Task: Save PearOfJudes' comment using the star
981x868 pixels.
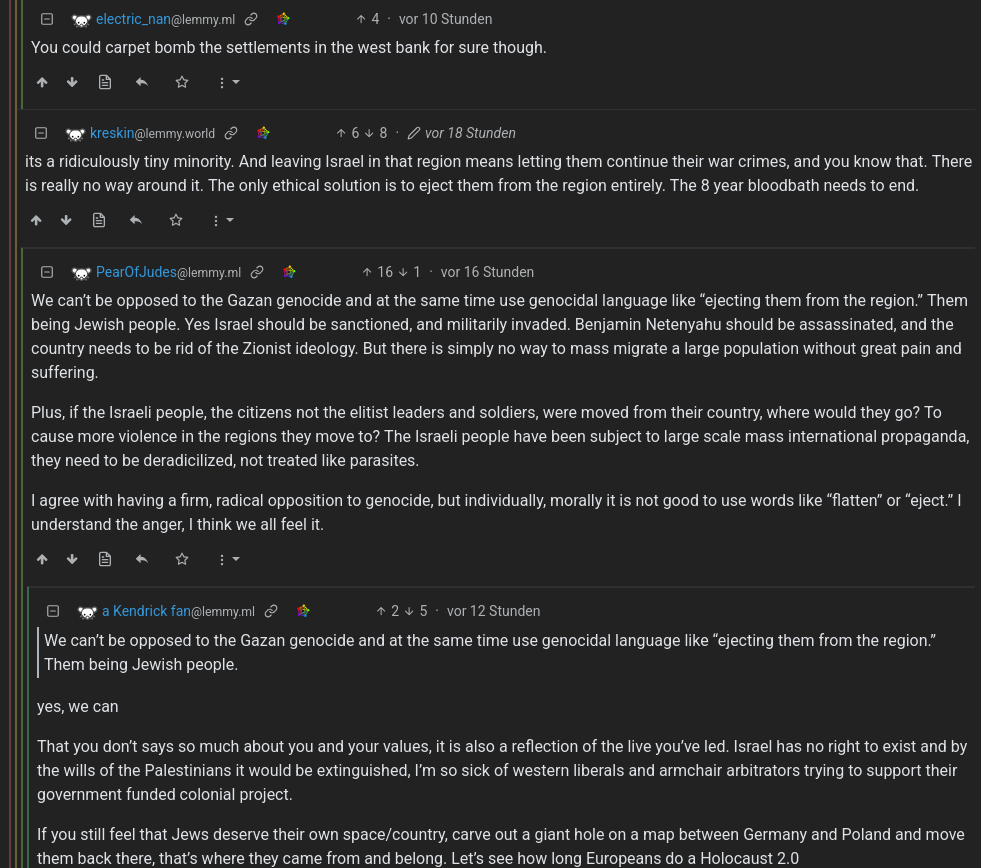Action: [182, 559]
